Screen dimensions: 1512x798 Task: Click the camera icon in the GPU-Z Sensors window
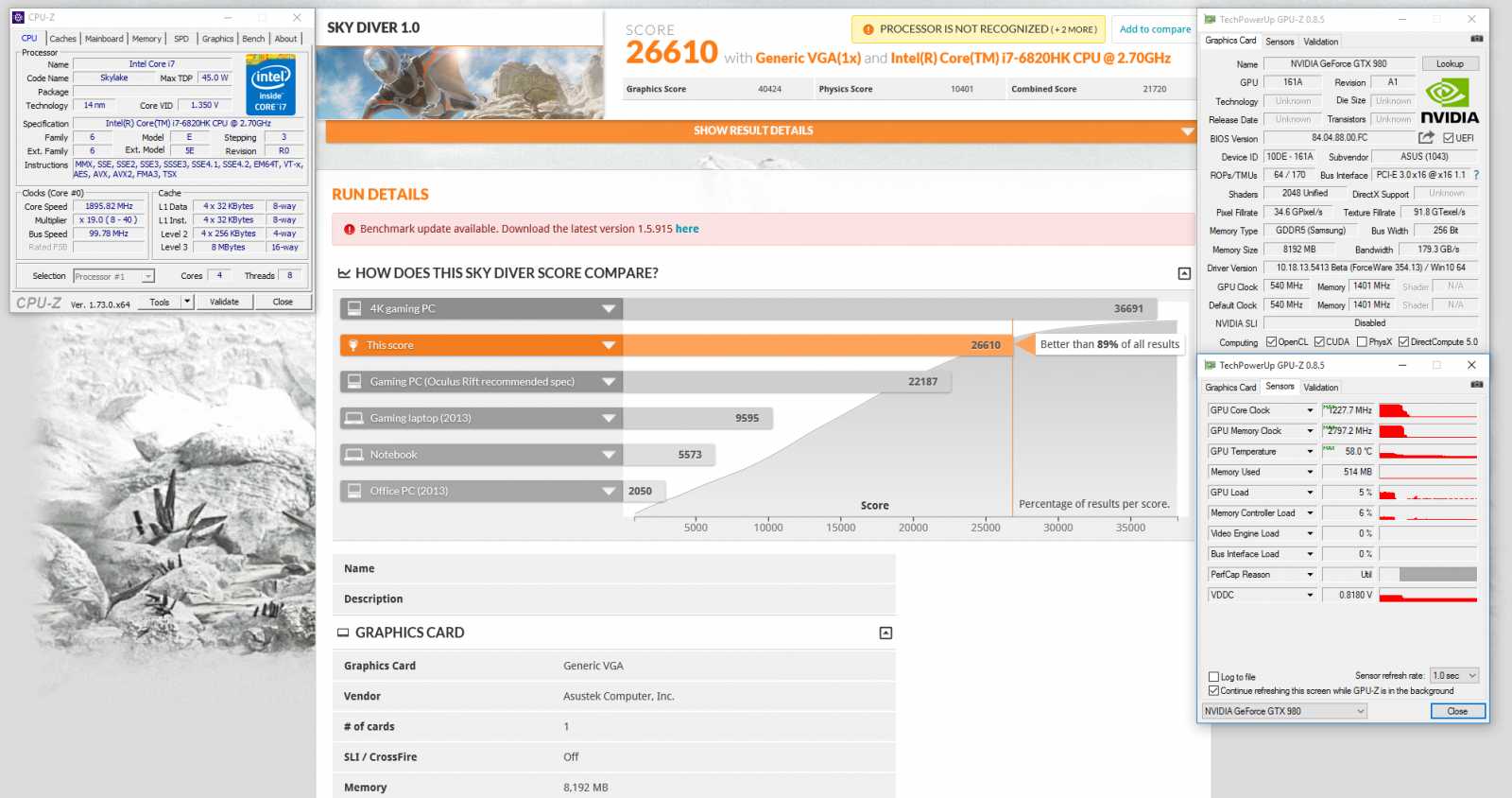tap(1477, 385)
